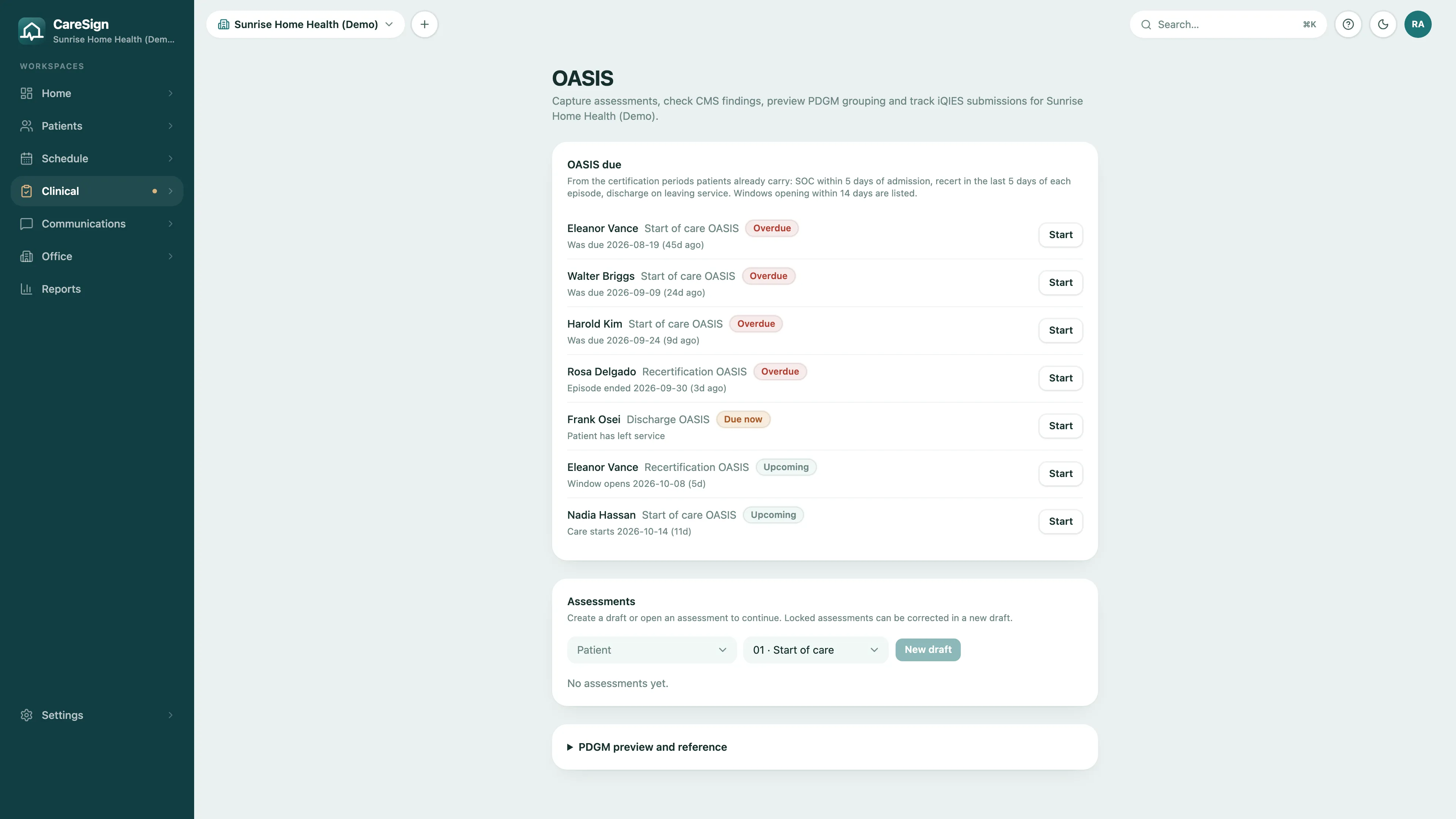
Task: Expand PDGM preview and reference section
Action: point(647,747)
